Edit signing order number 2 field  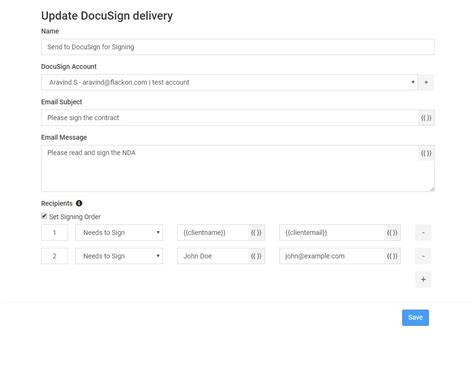[54, 256]
